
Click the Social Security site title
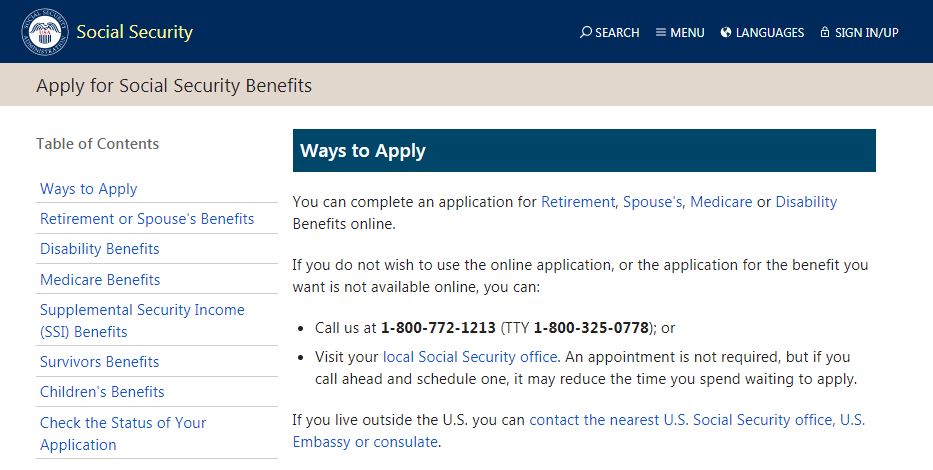(134, 32)
